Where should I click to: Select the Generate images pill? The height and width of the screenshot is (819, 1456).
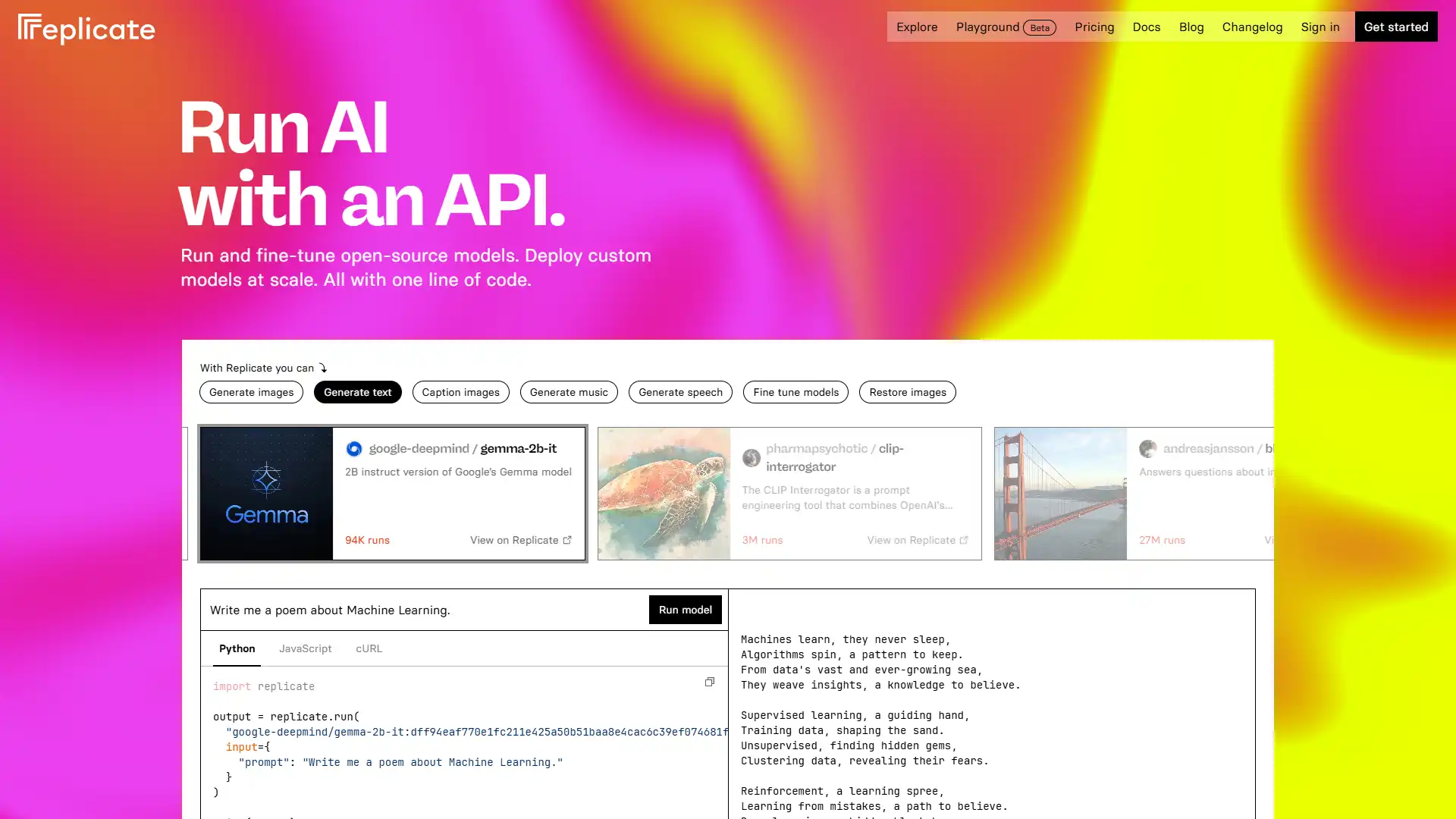point(251,392)
